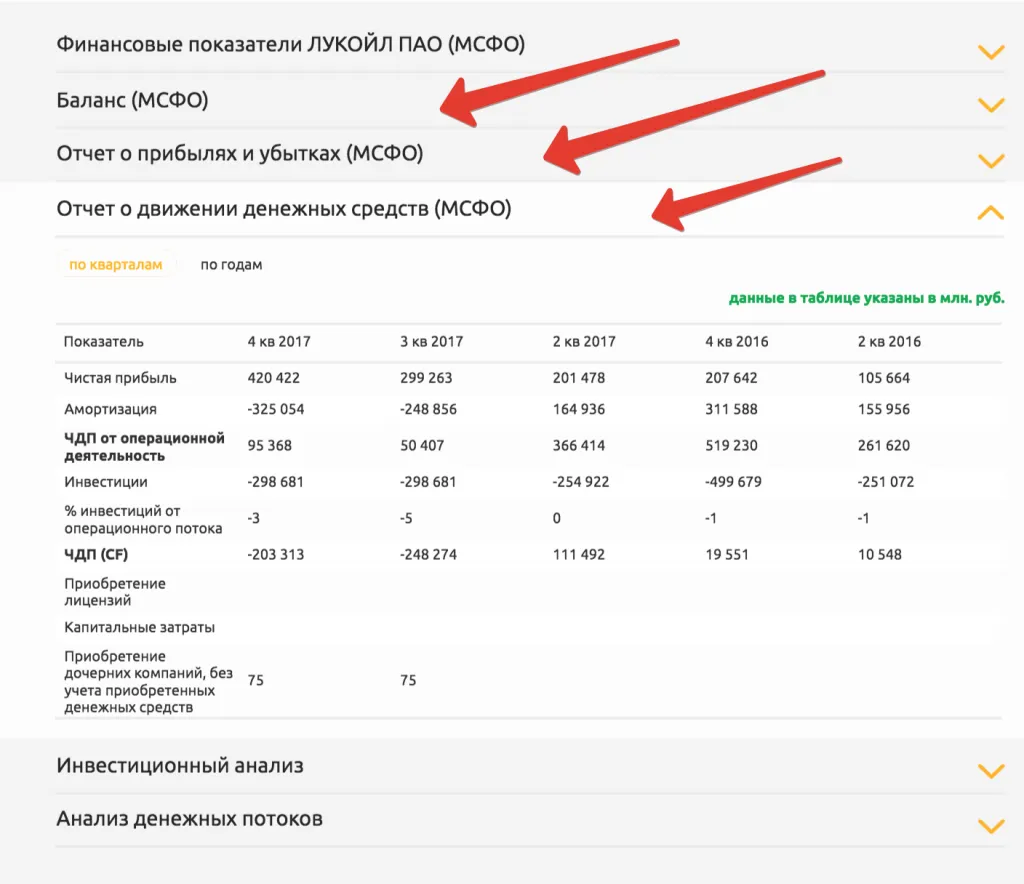Click the Показатель column header
Viewport: 1024px width, 884px height.
click(x=104, y=341)
